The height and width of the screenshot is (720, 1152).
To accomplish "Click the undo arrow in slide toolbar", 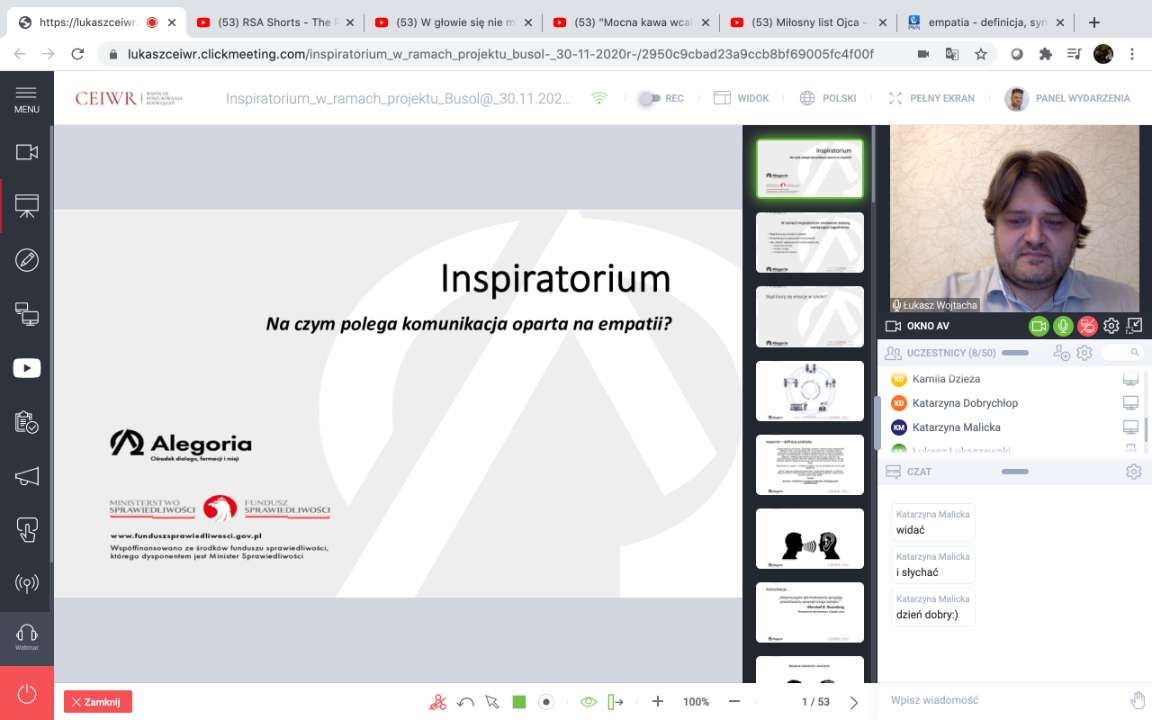I will click(x=465, y=702).
